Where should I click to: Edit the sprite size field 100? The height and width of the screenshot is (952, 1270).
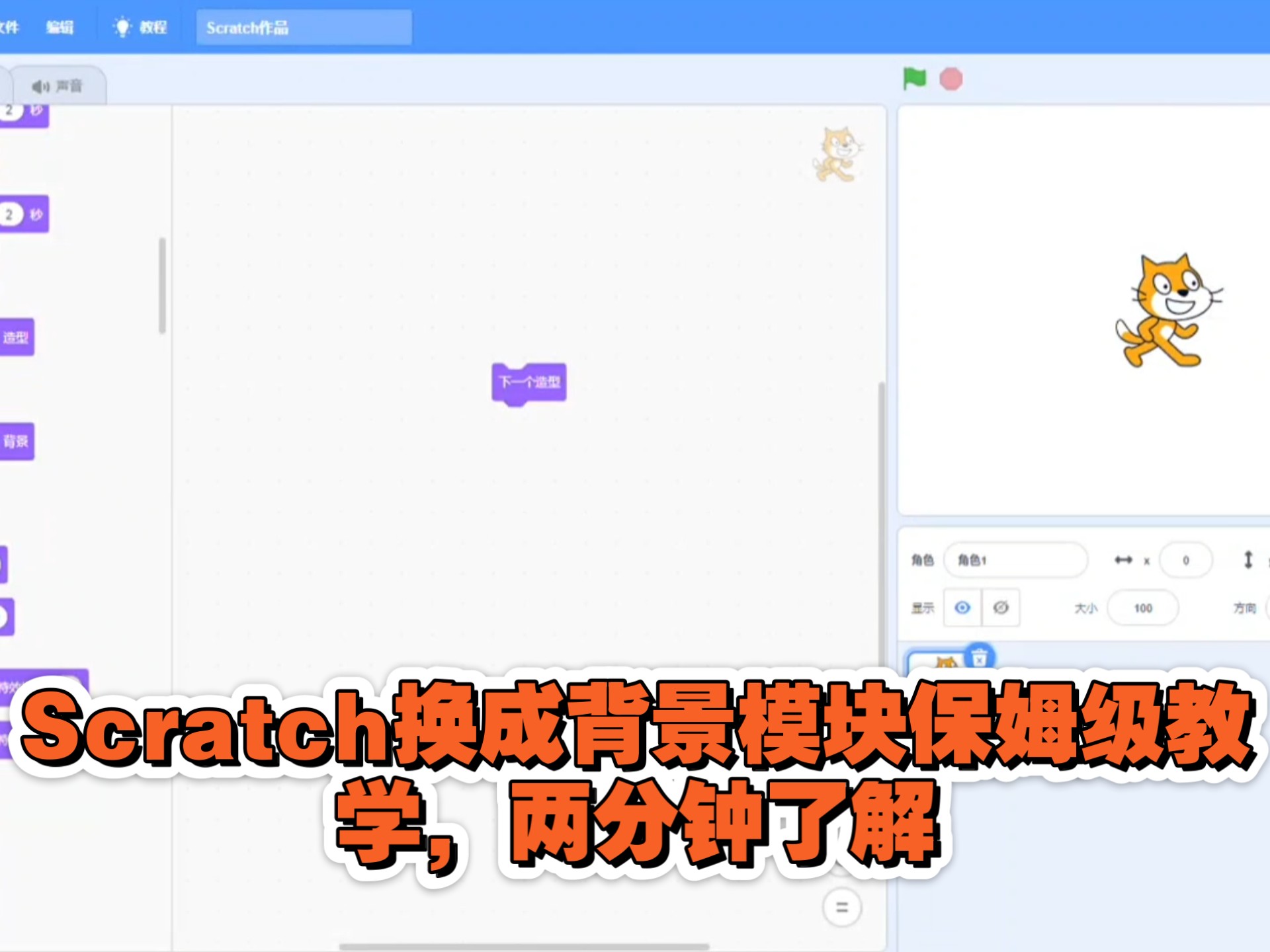point(1143,608)
